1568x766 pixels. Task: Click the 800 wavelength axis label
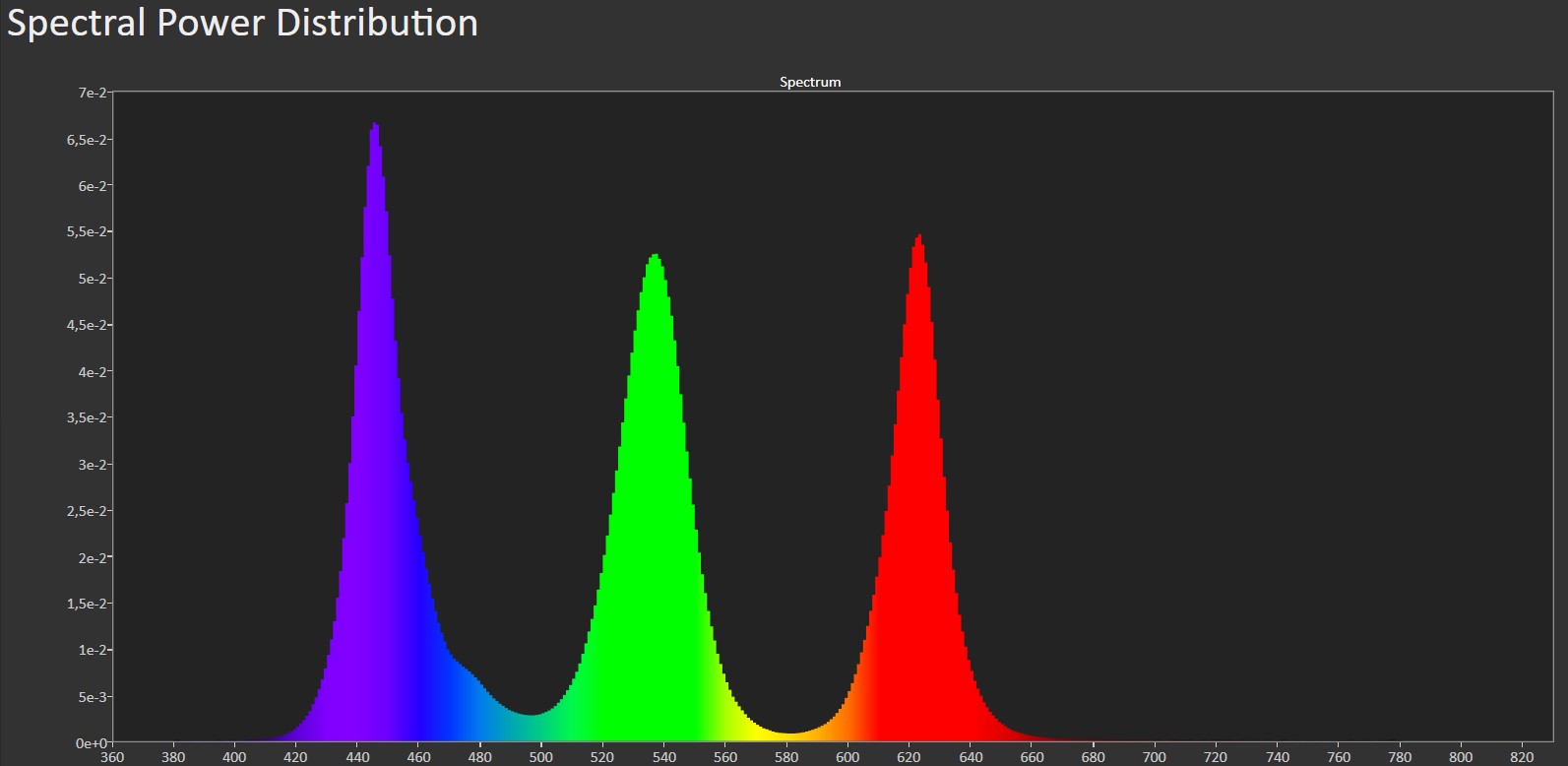pos(1461,757)
